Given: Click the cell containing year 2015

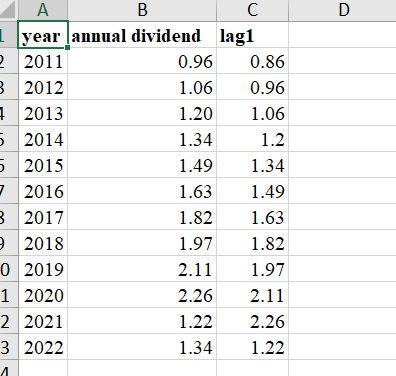Looking at the screenshot, I should point(43,165).
